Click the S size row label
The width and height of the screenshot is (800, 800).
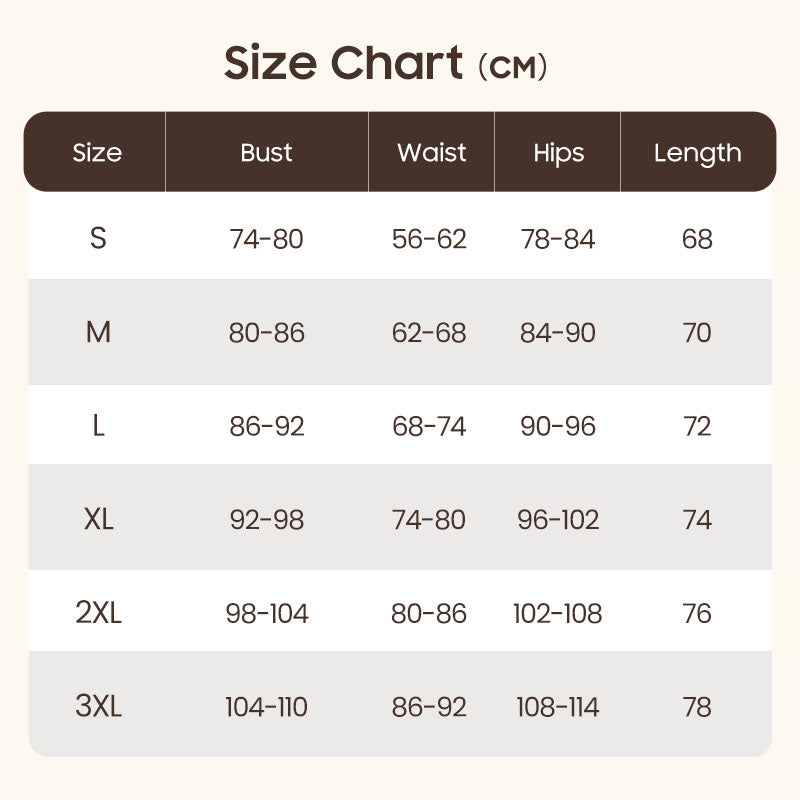tap(98, 239)
